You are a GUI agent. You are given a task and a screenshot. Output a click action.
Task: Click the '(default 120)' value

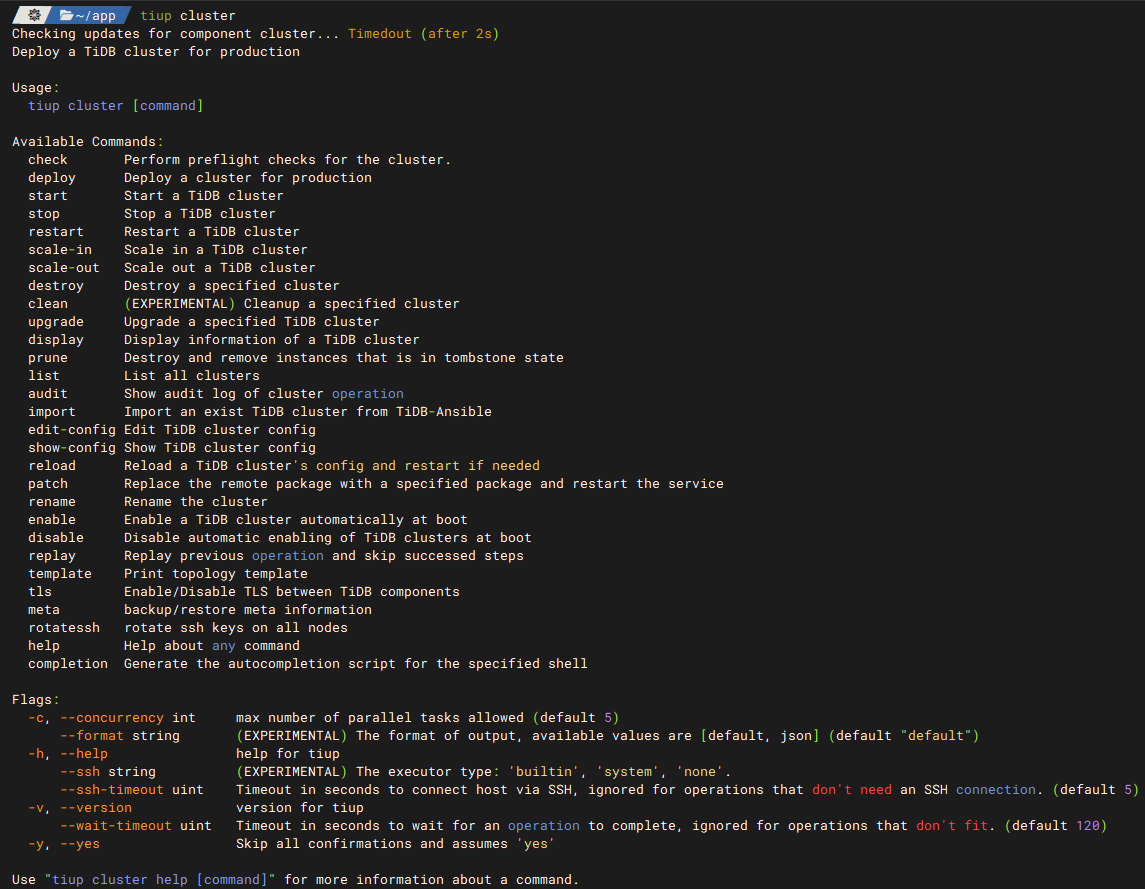[1056, 825]
